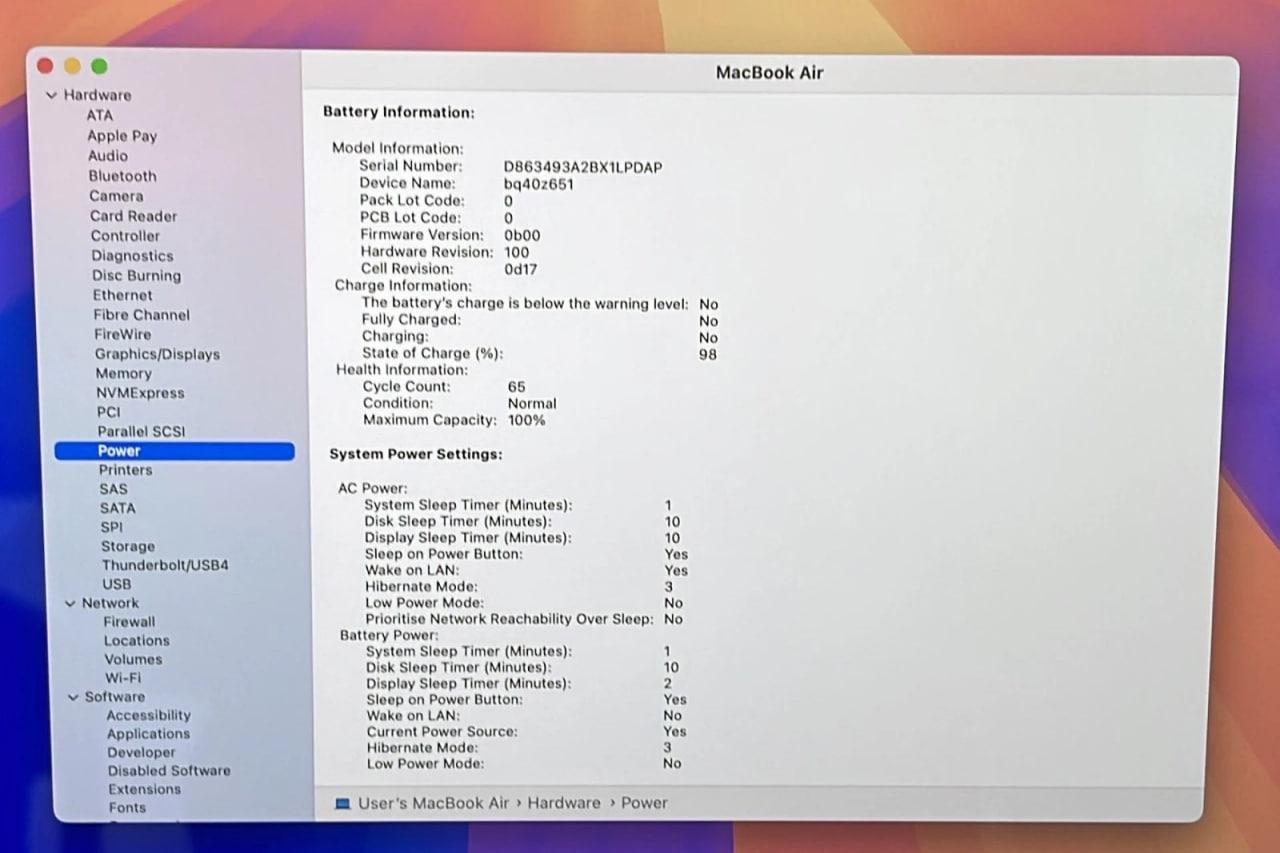
Task: Select the Hardware category label
Action: pos(97,95)
